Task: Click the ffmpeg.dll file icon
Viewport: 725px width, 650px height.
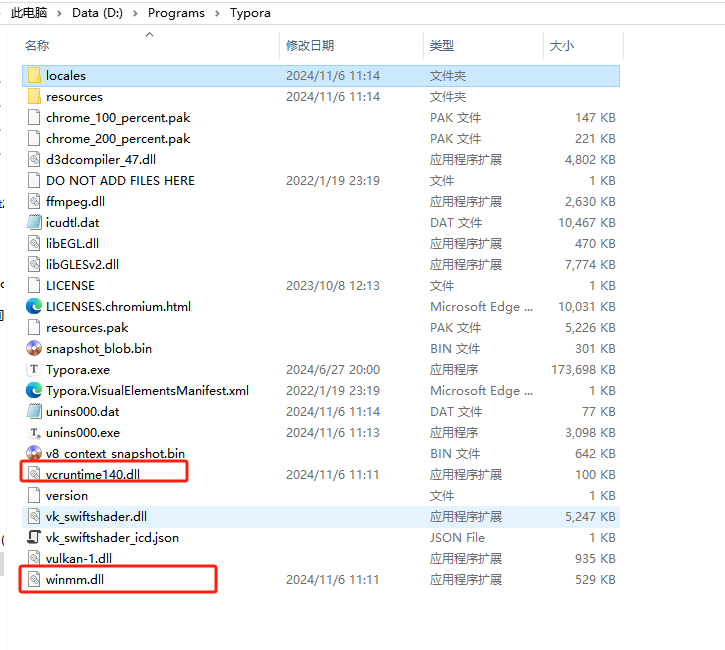Action: 34,202
